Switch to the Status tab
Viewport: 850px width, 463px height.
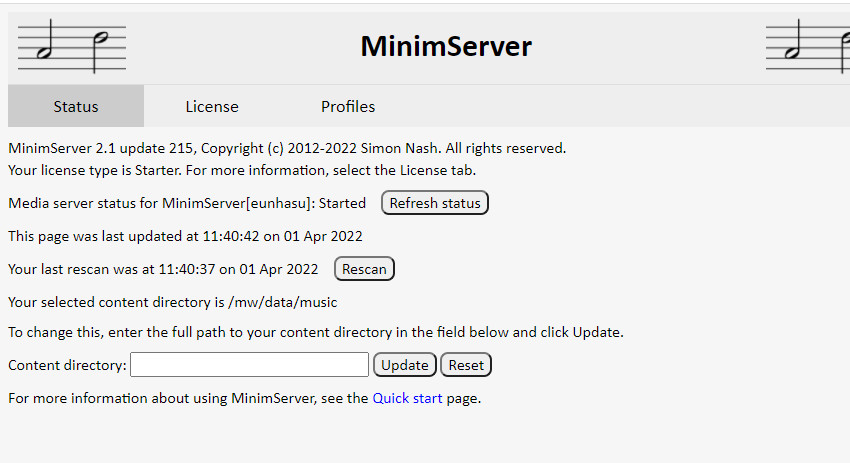[76, 106]
